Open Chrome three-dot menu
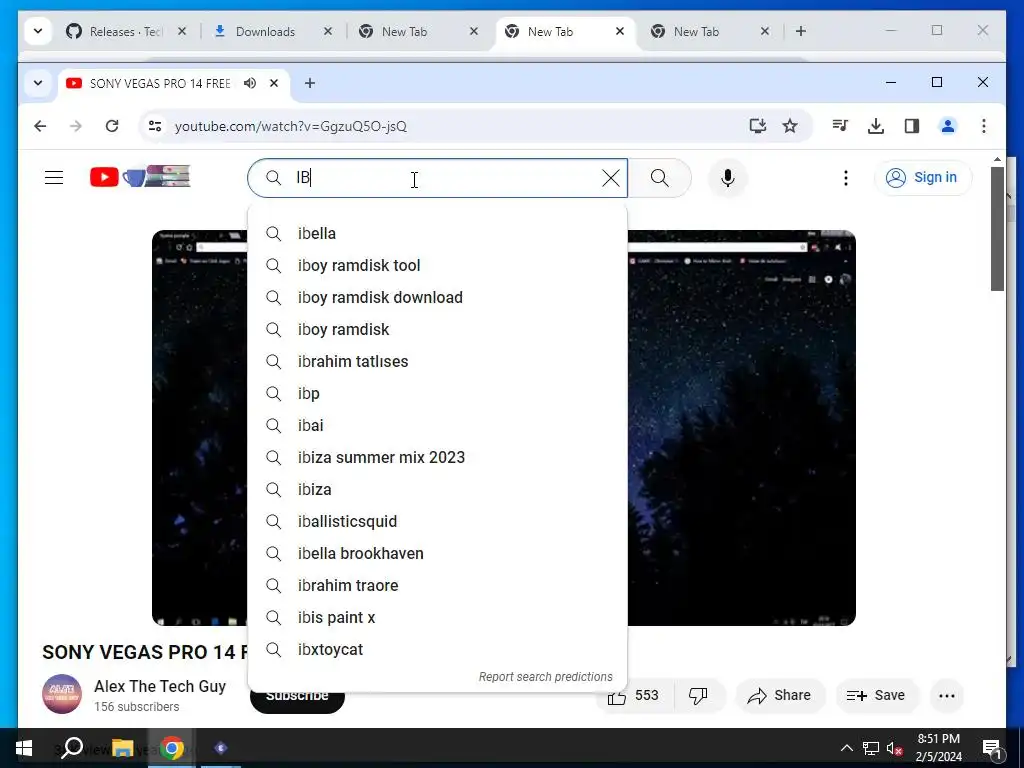Screen dimensions: 1024x768 [984, 126]
